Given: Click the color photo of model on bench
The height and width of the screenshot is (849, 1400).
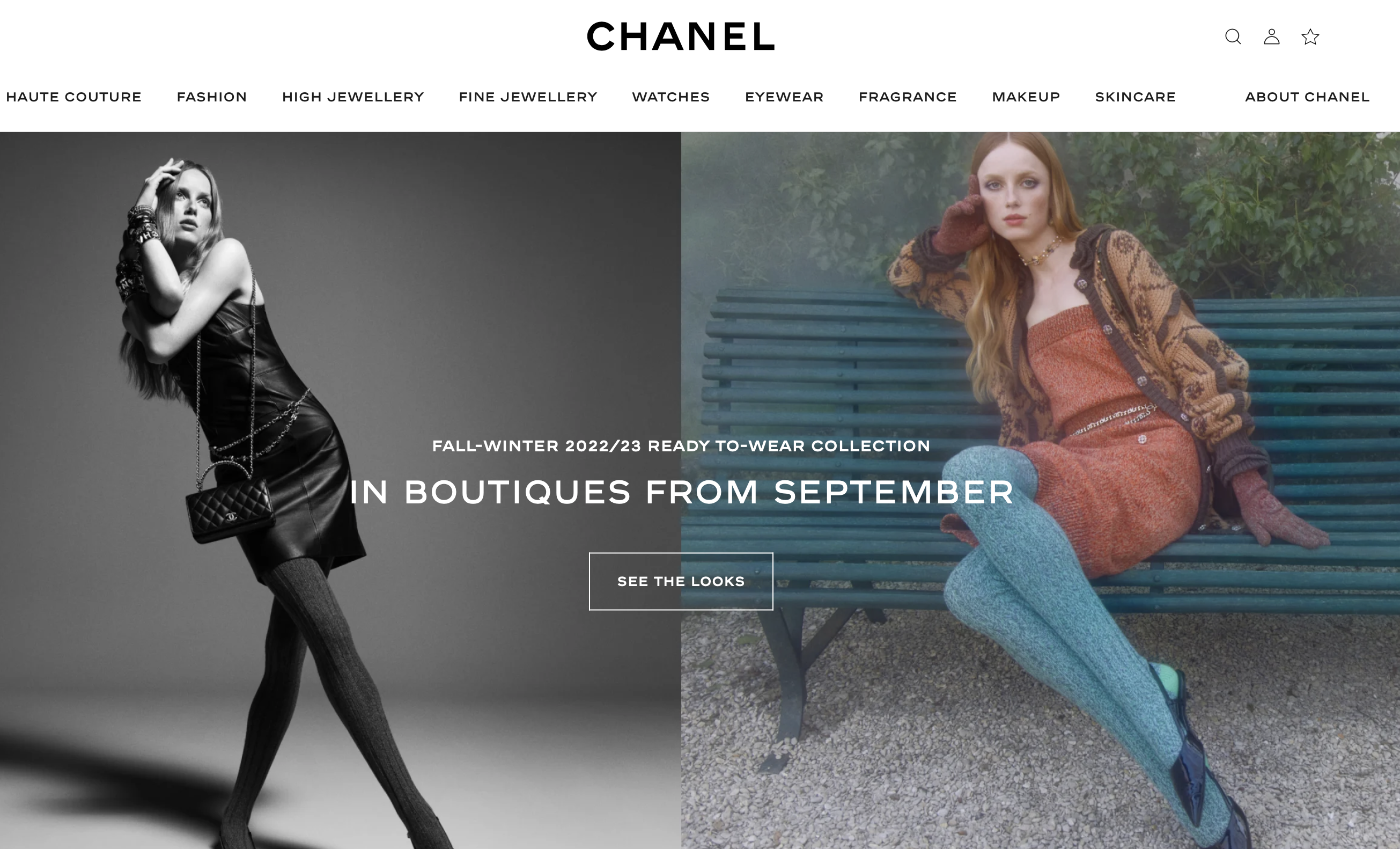Looking at the screenshot, I should coord(1040,491).
